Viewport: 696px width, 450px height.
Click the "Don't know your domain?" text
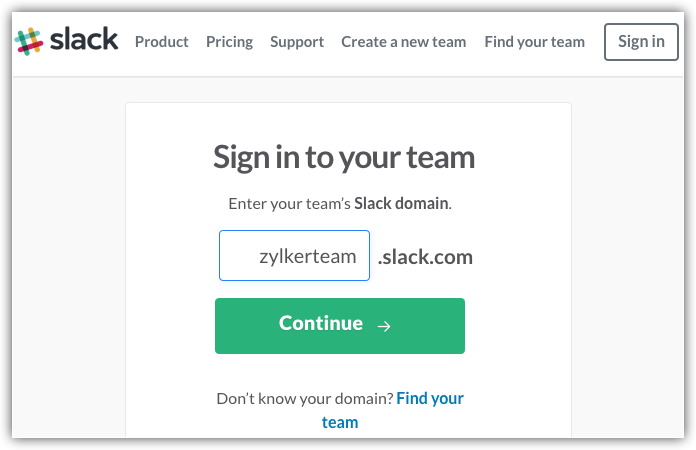pos(304,398)
